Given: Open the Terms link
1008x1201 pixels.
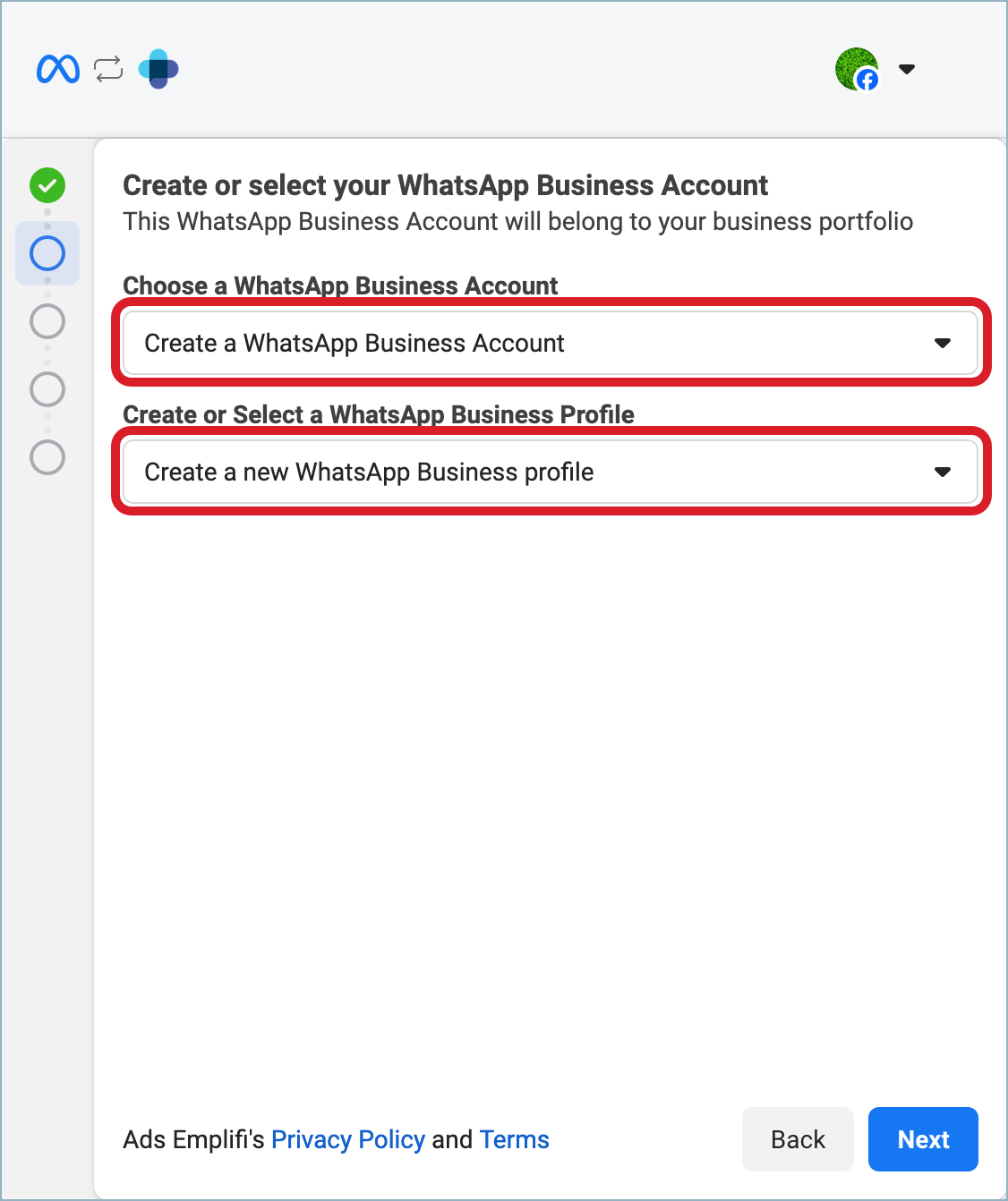Looking at the screenshot, I should point(514,1139).
